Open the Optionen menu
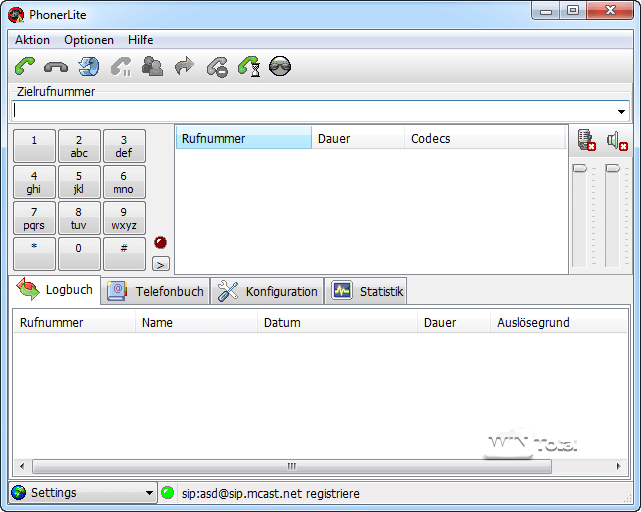 tap(89, 40)
